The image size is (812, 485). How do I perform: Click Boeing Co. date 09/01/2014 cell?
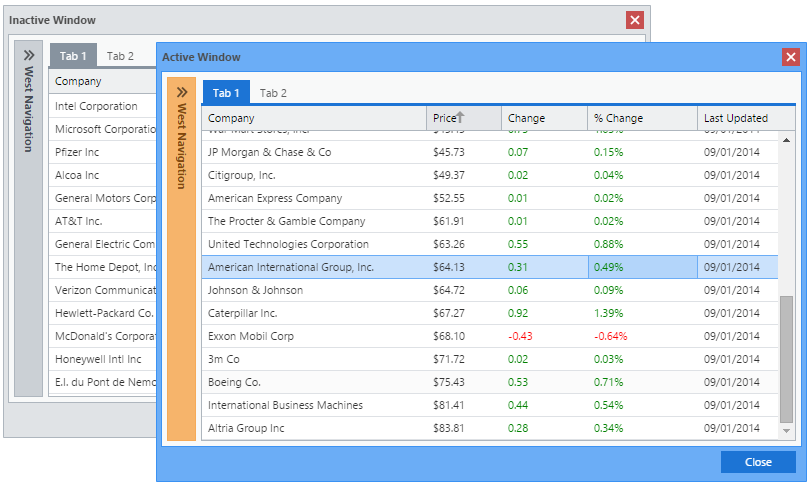[x=737, y=382]
